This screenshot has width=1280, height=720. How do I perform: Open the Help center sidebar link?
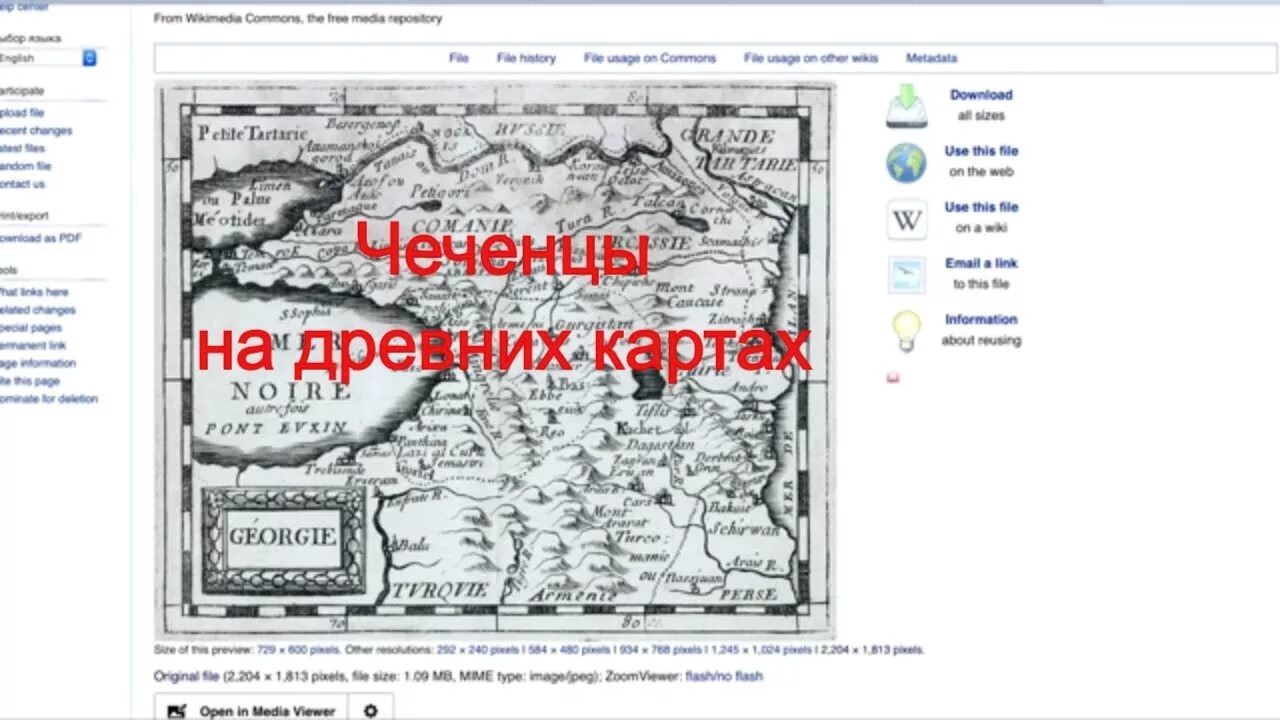(x=24, y=6)
